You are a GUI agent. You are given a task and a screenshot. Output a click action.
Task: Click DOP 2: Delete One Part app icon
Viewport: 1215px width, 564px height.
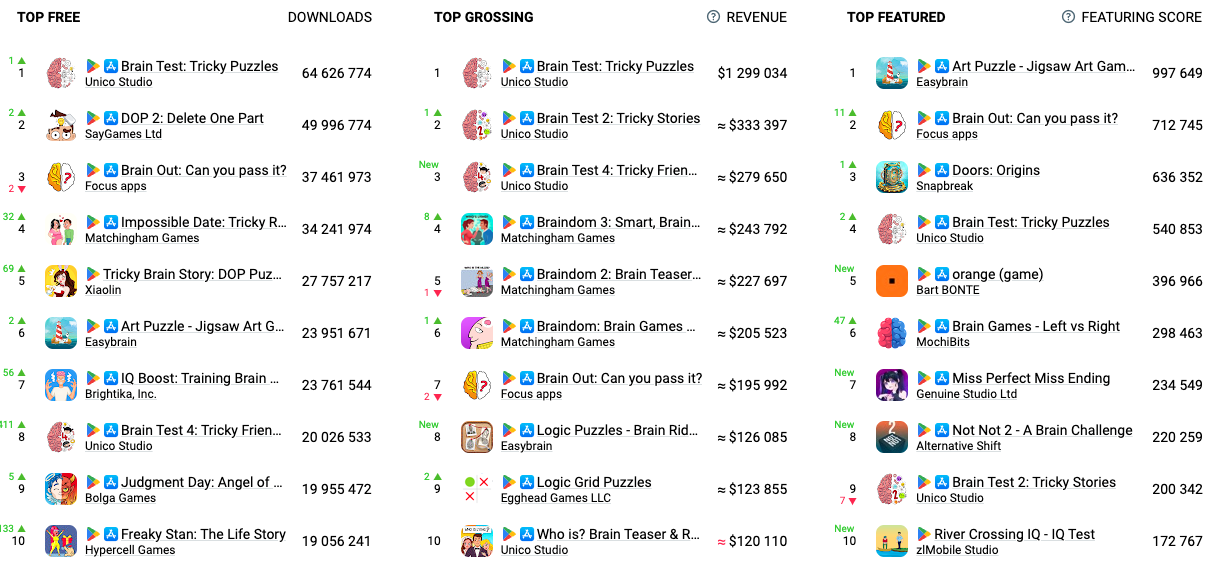[61, 125]
